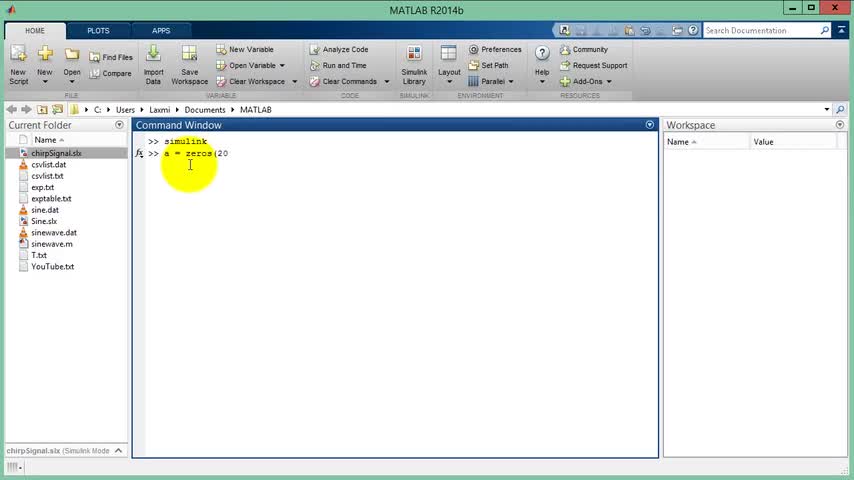Viewport: 854px width, 480px height.
Task: Create a New Variable
Action: [245, 50]
